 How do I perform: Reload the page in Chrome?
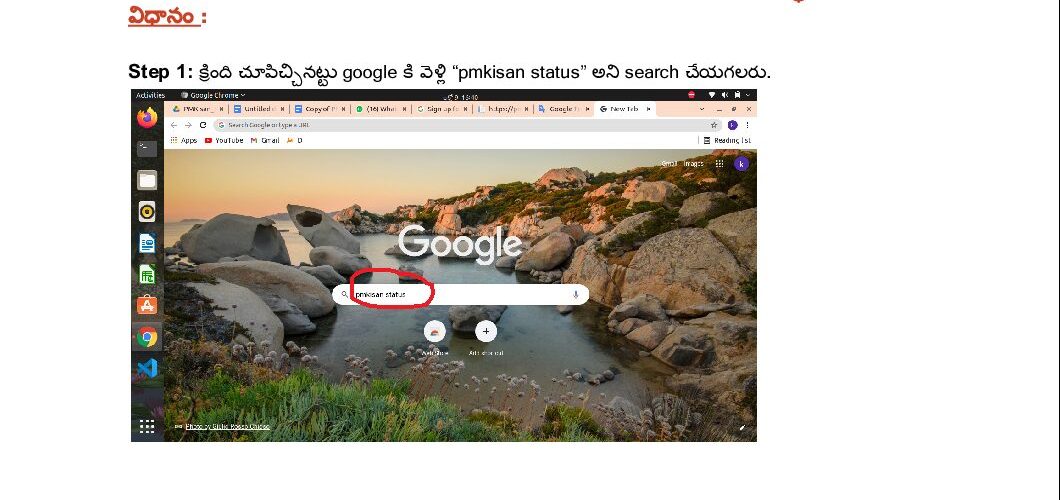point(203,125)
